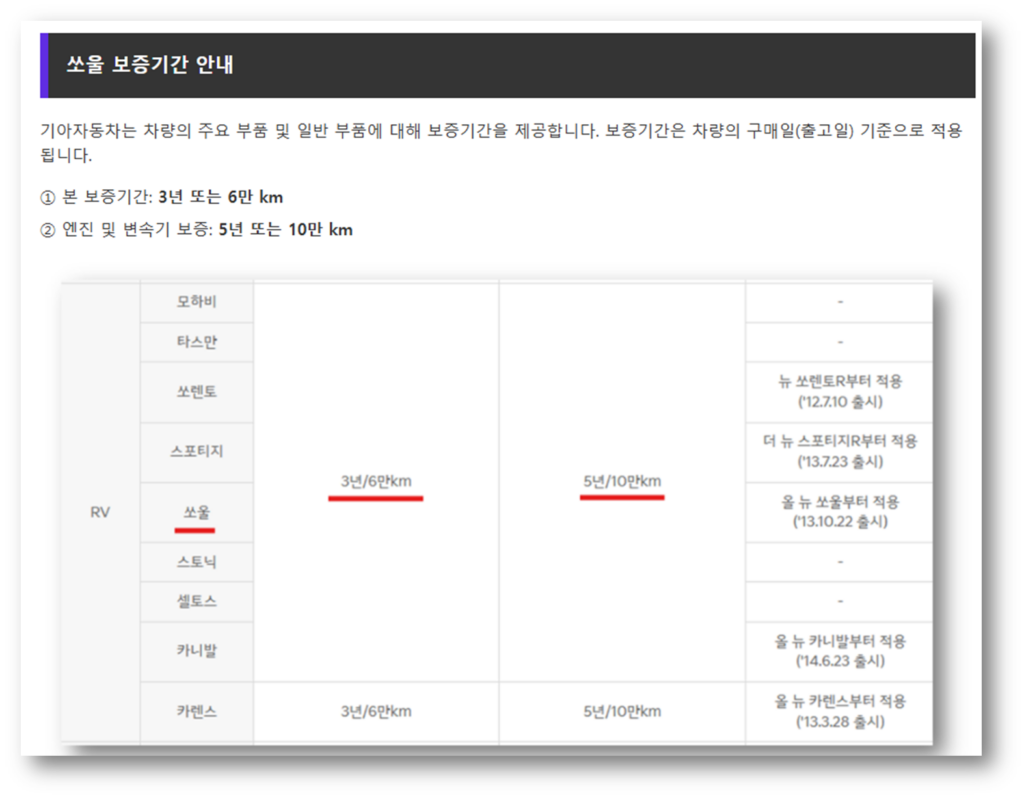Click the RV category cell

click(101, 513)
